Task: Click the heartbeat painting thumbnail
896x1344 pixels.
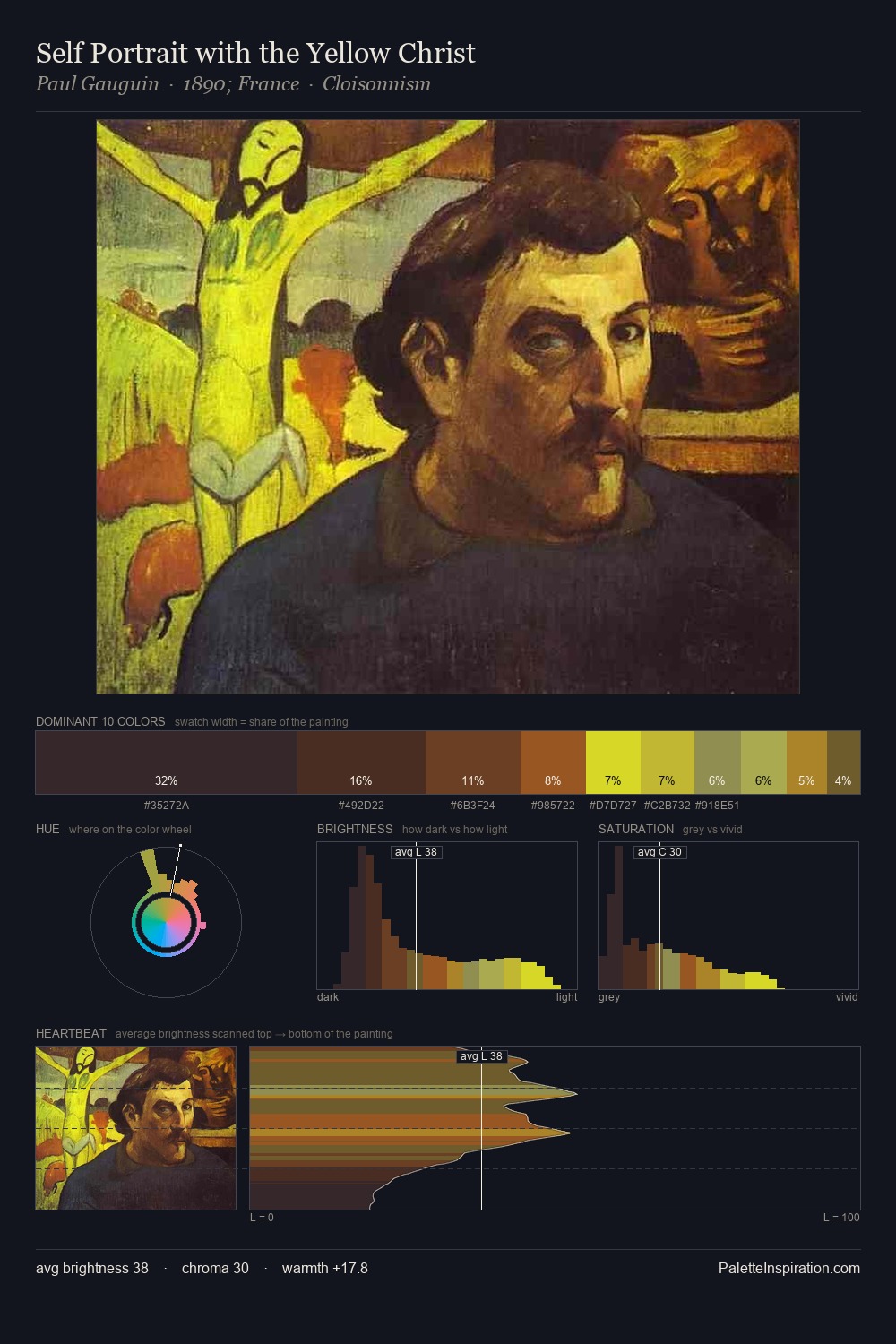Action: 136,1128
